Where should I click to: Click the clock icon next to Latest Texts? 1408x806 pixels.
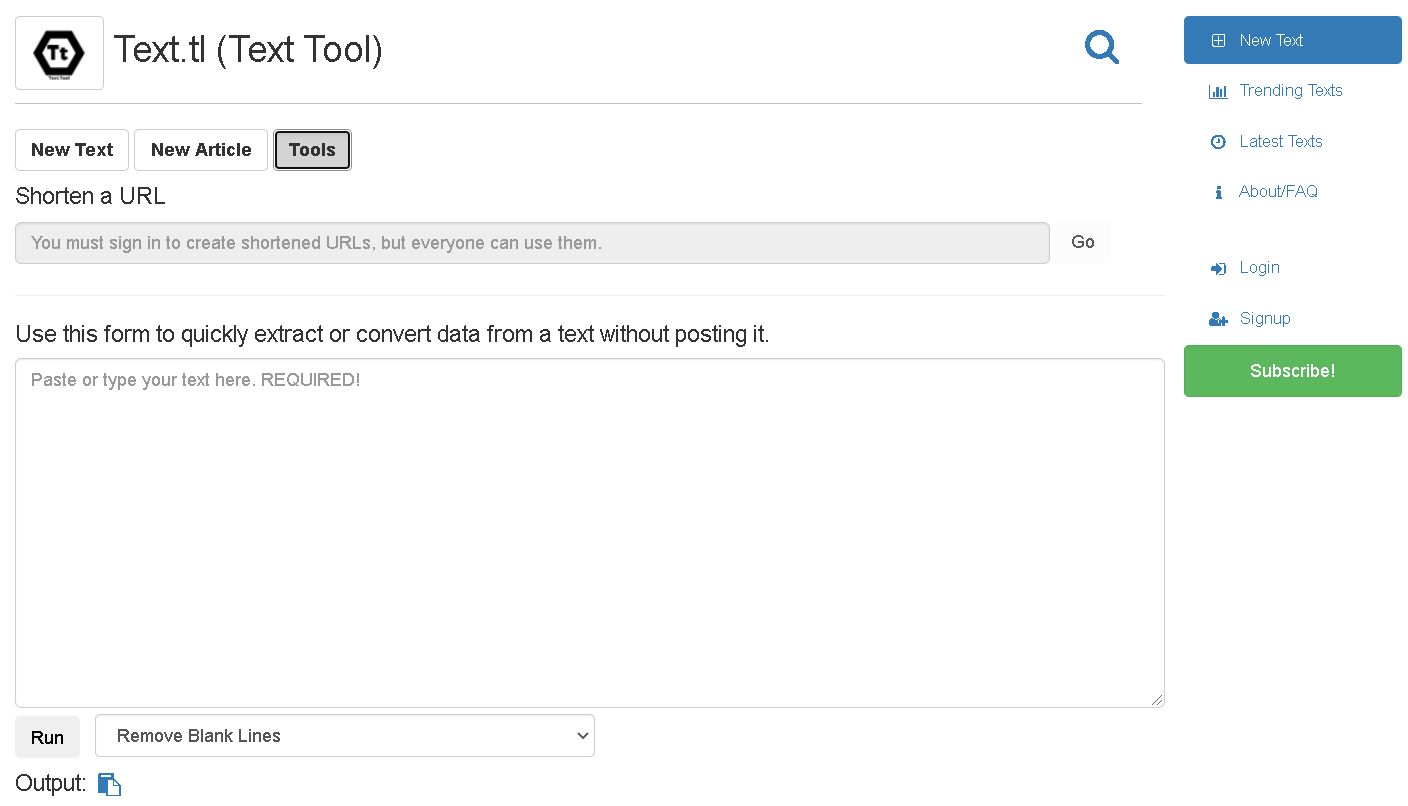(x=1218, y=142)
